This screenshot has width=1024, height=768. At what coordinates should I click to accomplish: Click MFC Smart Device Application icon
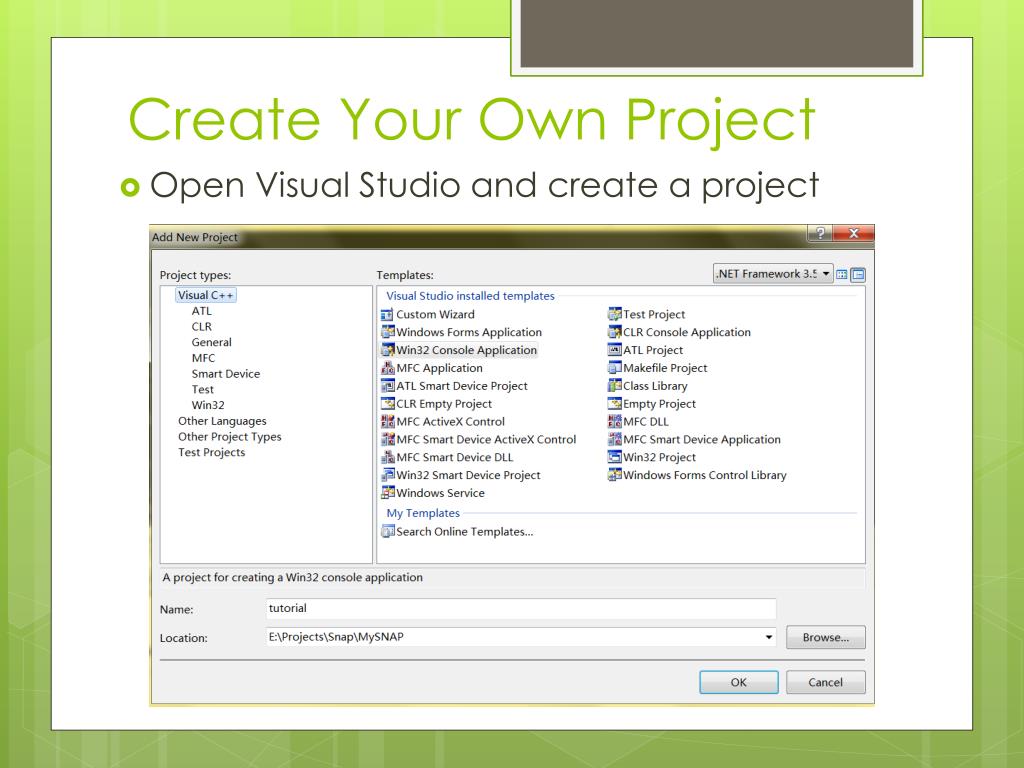coord(615,440)
